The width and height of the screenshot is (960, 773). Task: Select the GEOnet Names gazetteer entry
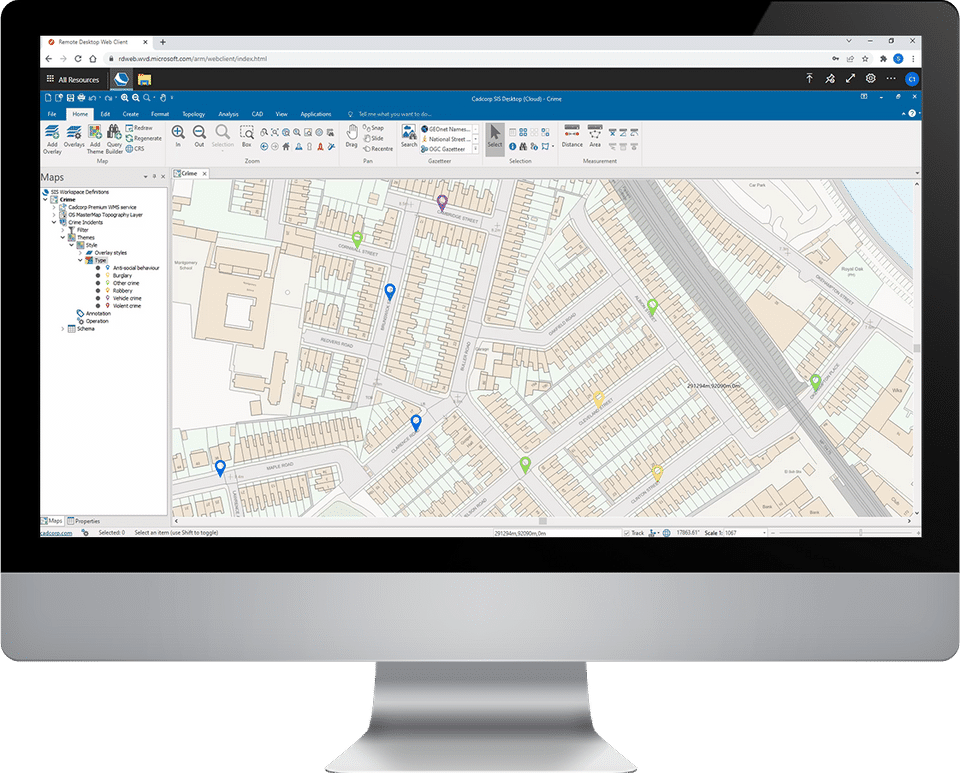(446, 129)
